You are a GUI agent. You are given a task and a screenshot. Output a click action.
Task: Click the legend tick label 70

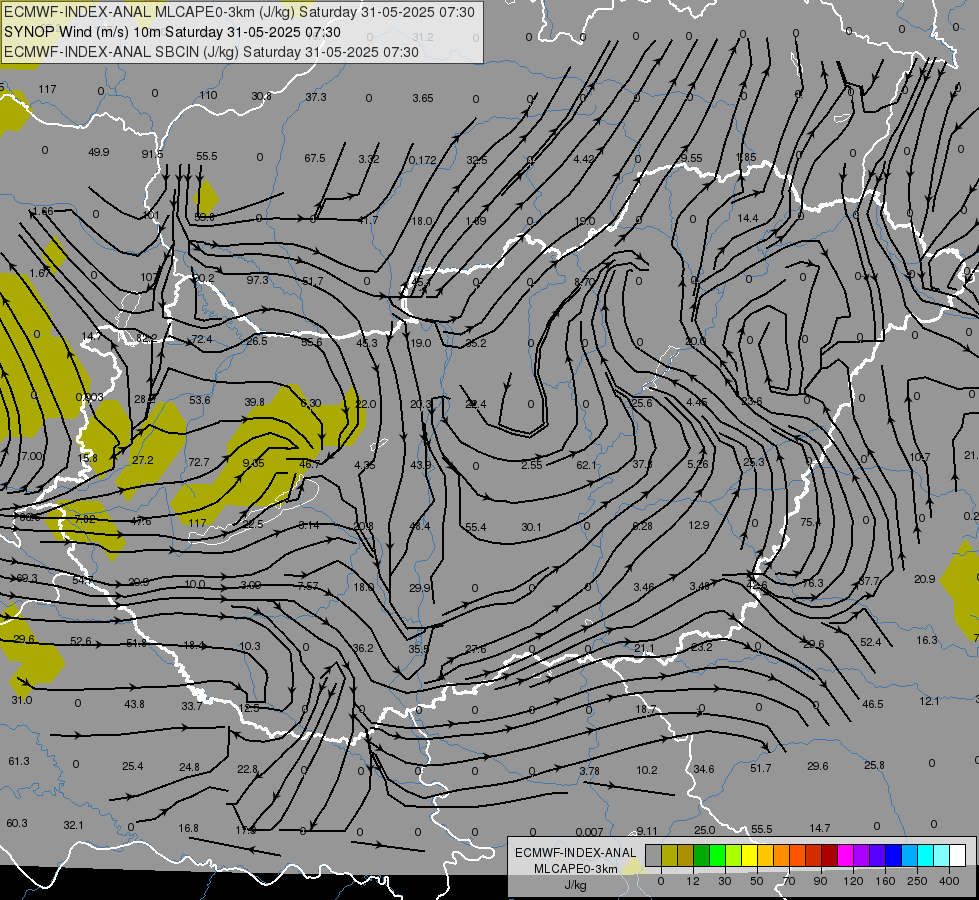pyautogui.click(x=789, y=881)
